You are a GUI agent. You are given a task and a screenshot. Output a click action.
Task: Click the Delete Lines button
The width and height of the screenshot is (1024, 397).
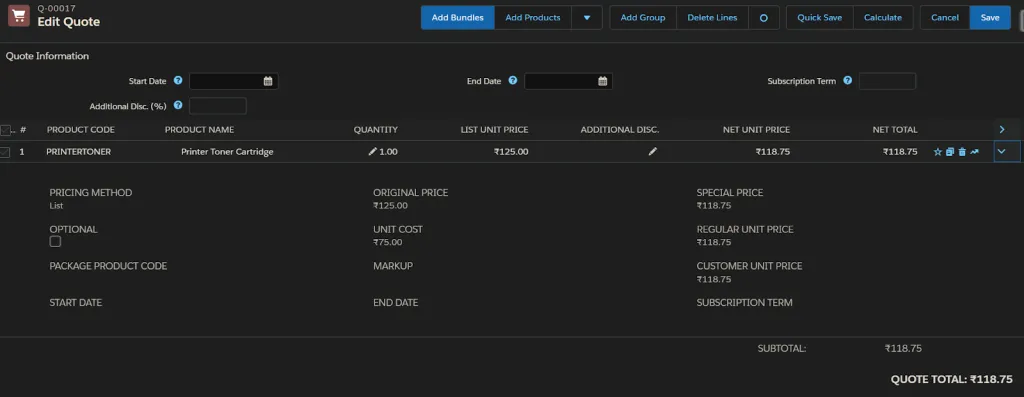pos(712,18)
